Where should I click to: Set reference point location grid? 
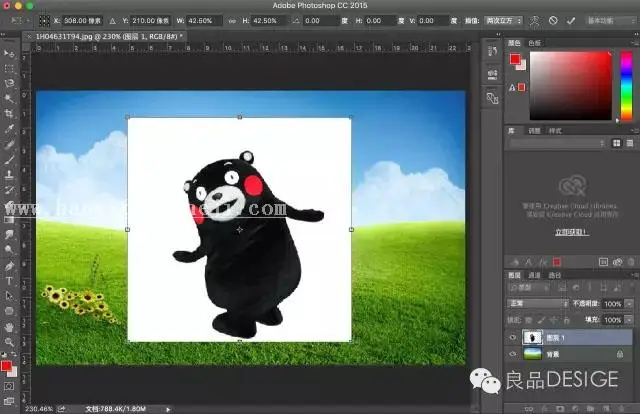(44, 20)
